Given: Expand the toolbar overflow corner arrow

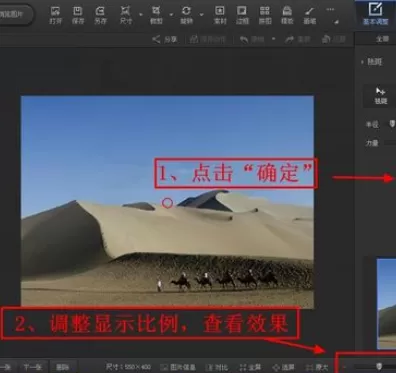Looking at the screenshot, I should [x=336, y=22].
